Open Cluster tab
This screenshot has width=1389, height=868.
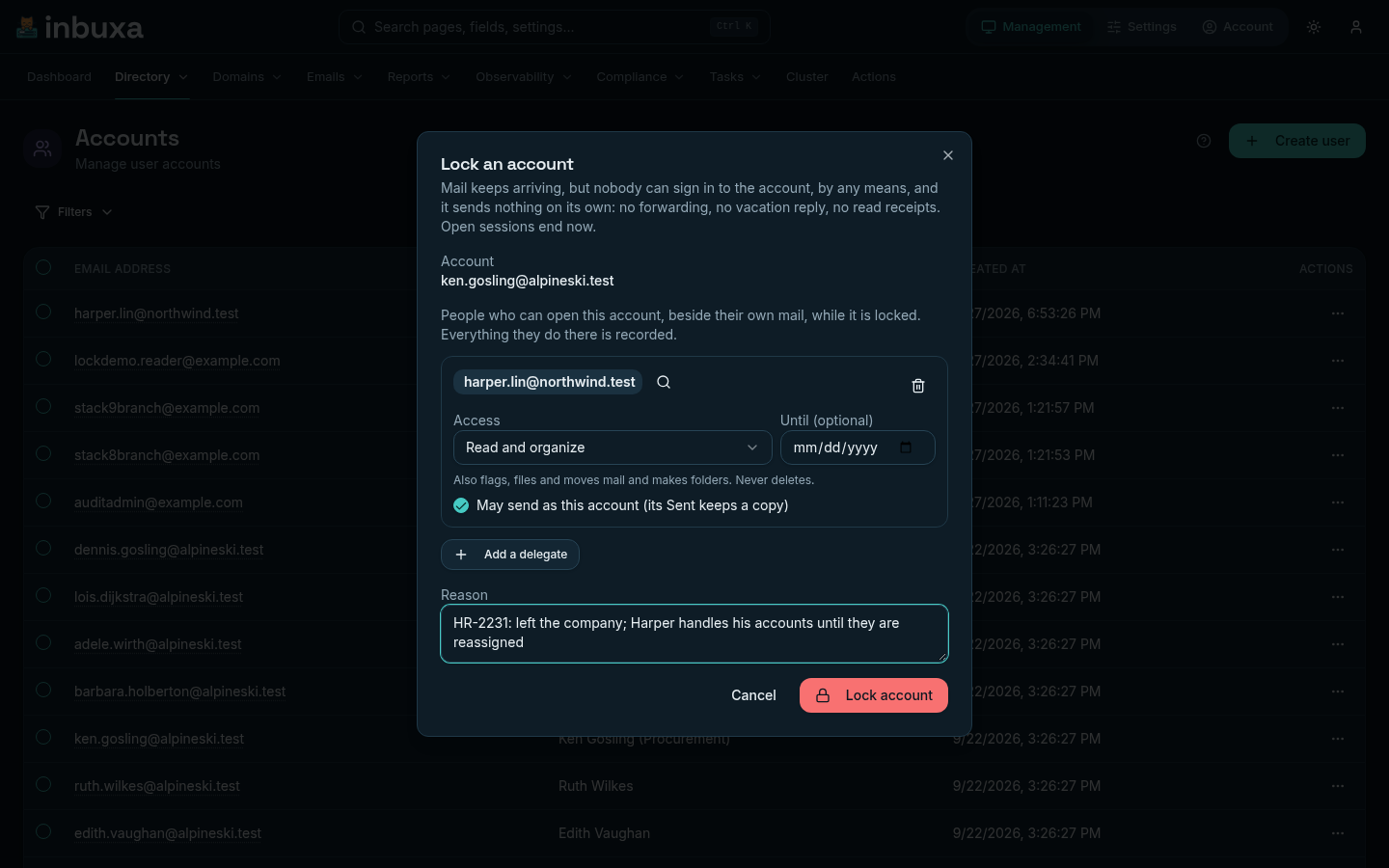coord(806,77)
